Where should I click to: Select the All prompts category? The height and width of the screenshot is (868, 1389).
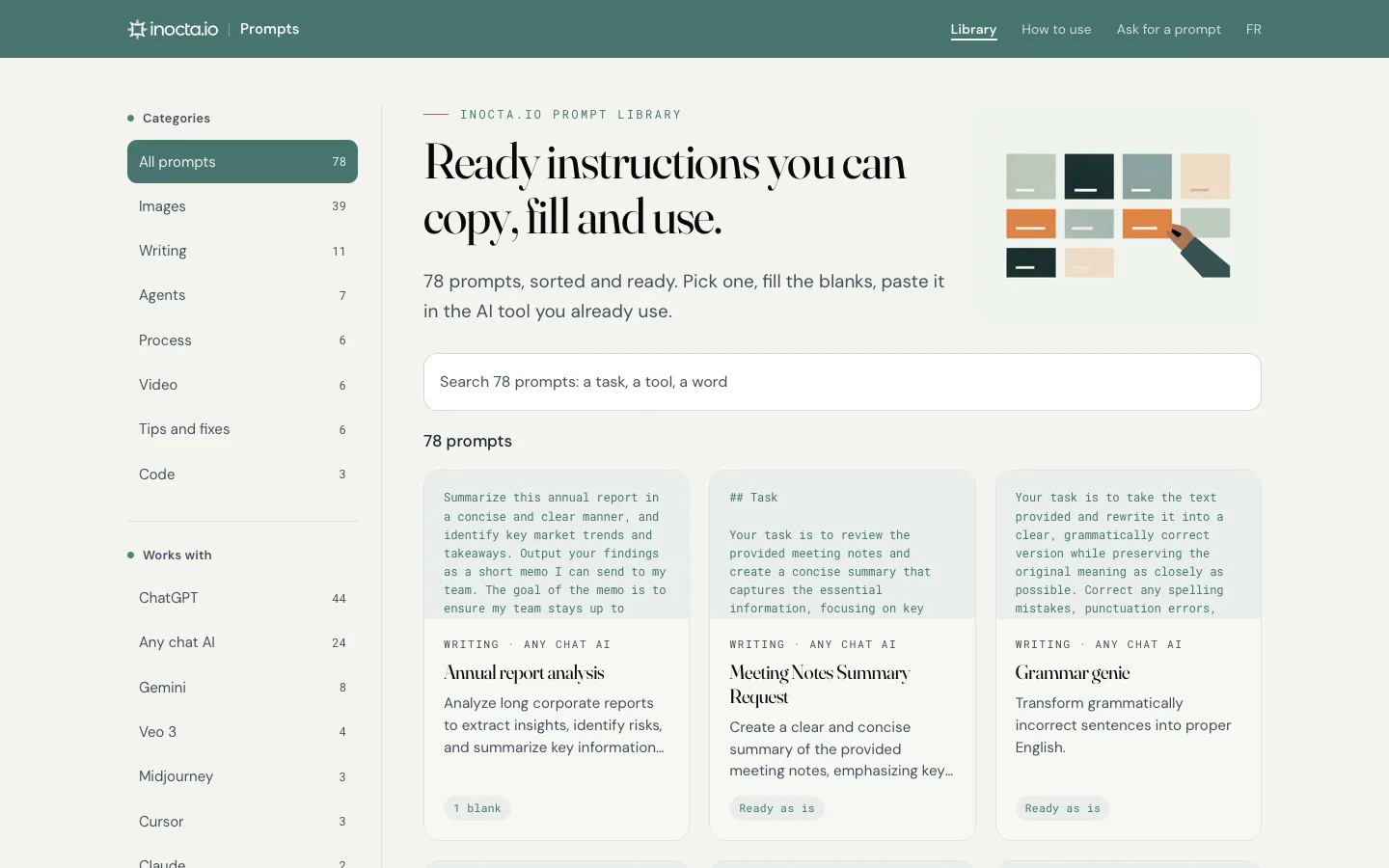pyautogui.click(x=242, y=161)
